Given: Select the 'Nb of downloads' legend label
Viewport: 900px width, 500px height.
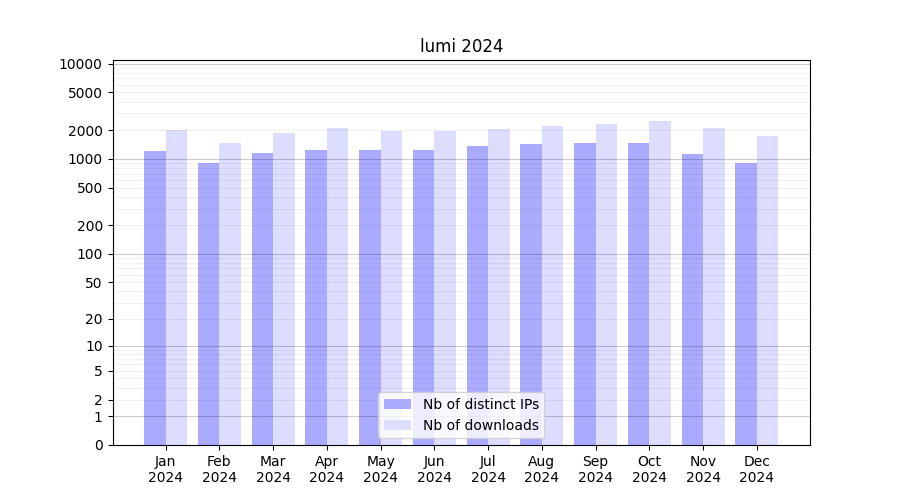Looking at the screenshot, I should click(480, 425).
